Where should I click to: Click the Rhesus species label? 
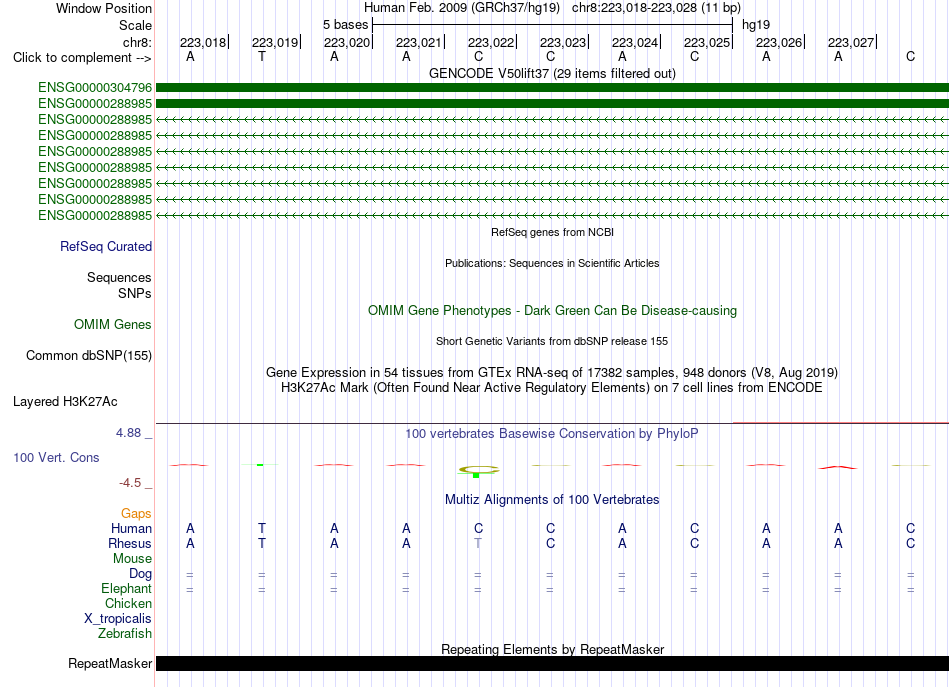[130, 544]
